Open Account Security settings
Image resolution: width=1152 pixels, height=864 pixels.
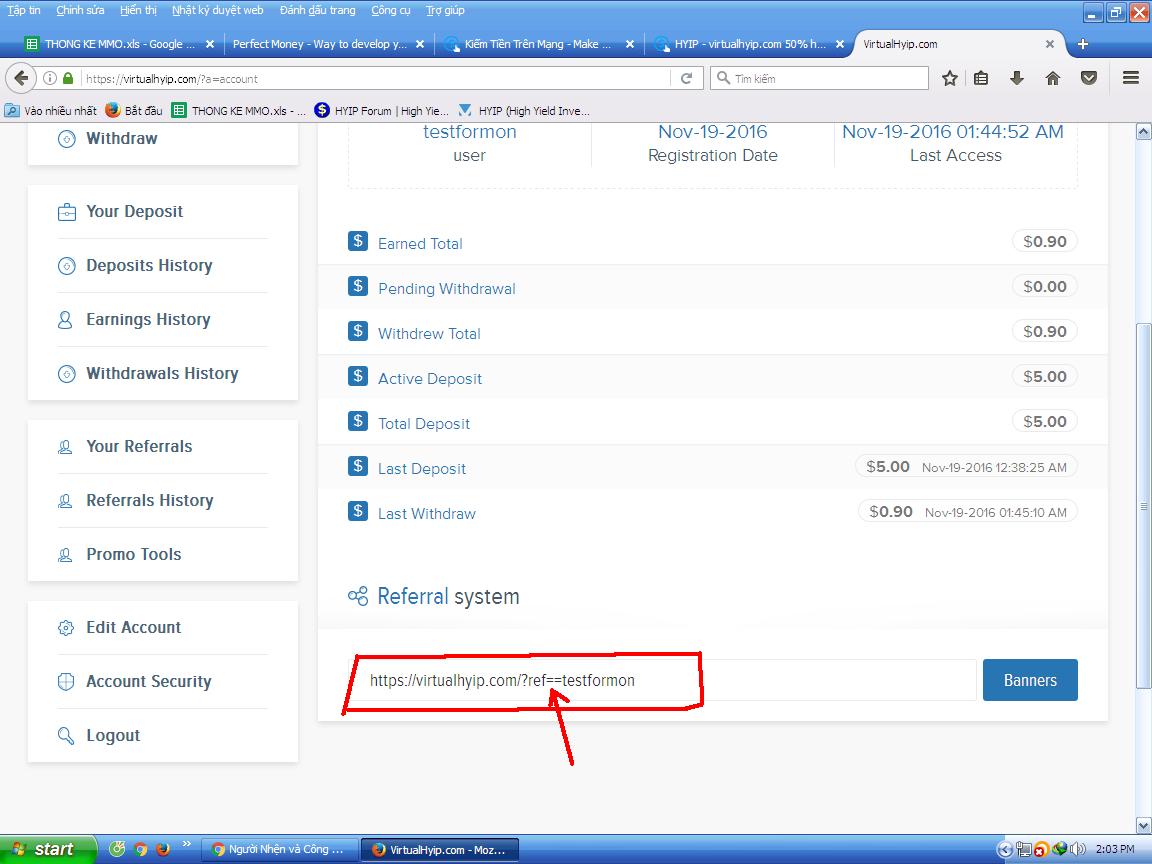coord(148,682)
